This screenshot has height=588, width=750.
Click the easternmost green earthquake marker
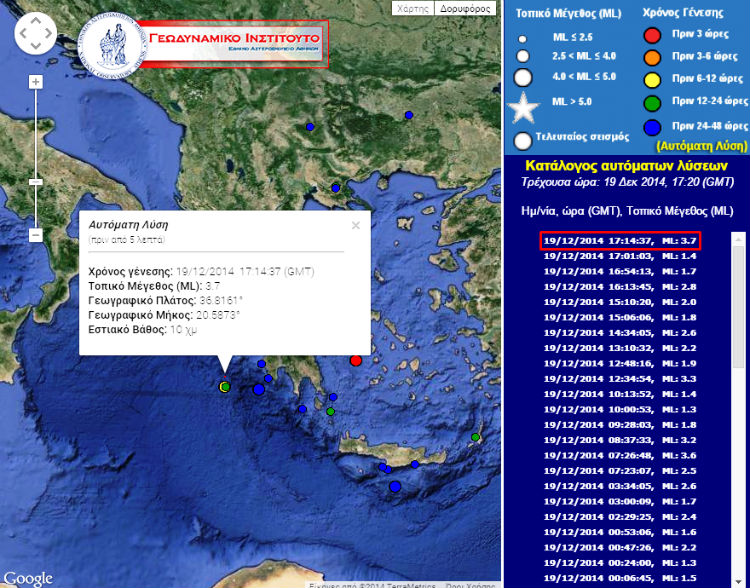click(x=476, y=437)
